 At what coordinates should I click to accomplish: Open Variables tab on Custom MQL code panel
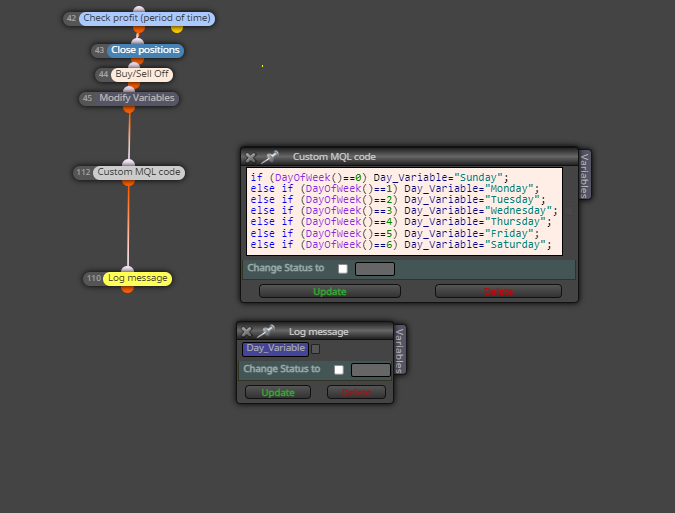585,175
